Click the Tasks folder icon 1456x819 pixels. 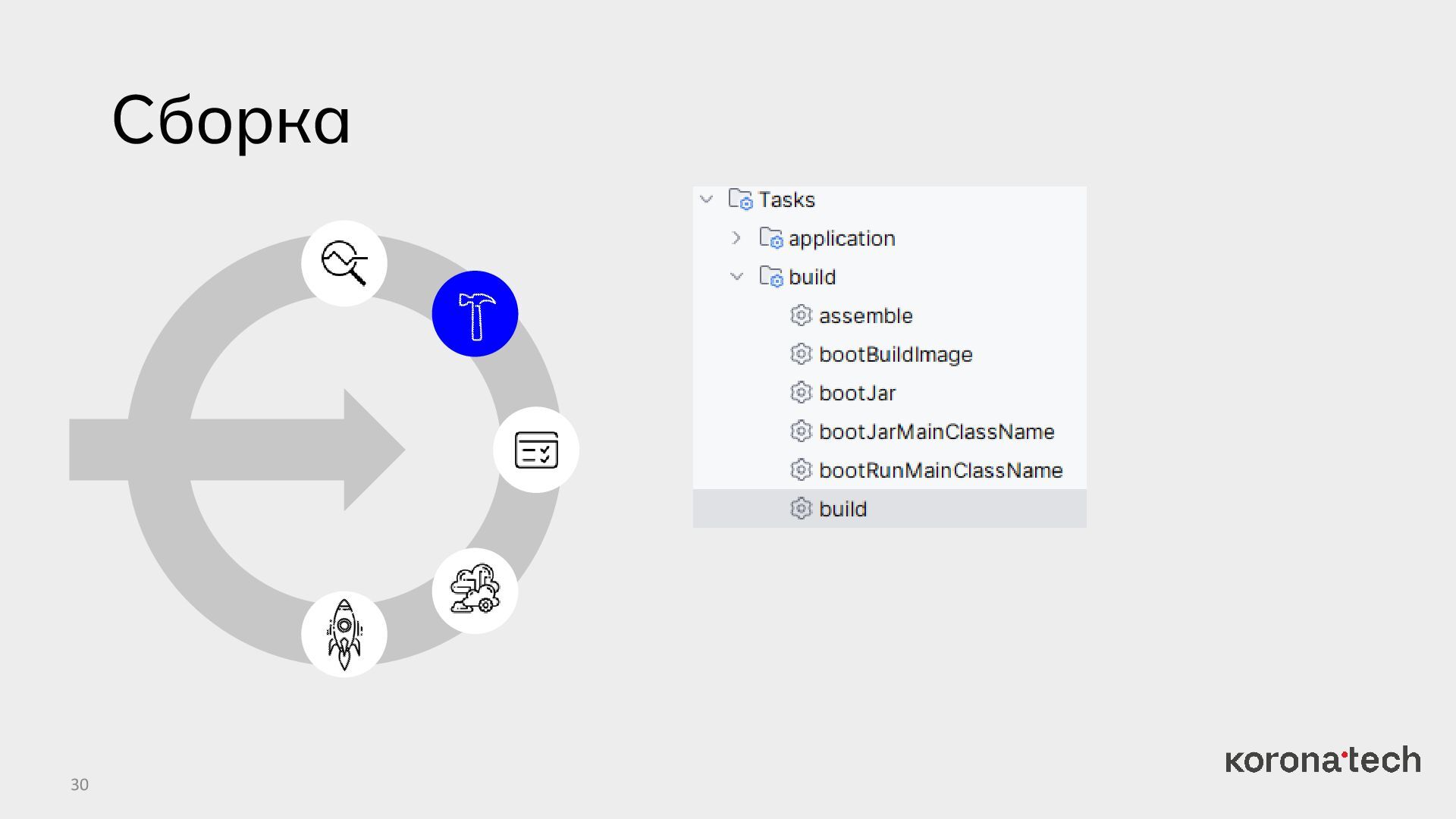pos(740,199)
